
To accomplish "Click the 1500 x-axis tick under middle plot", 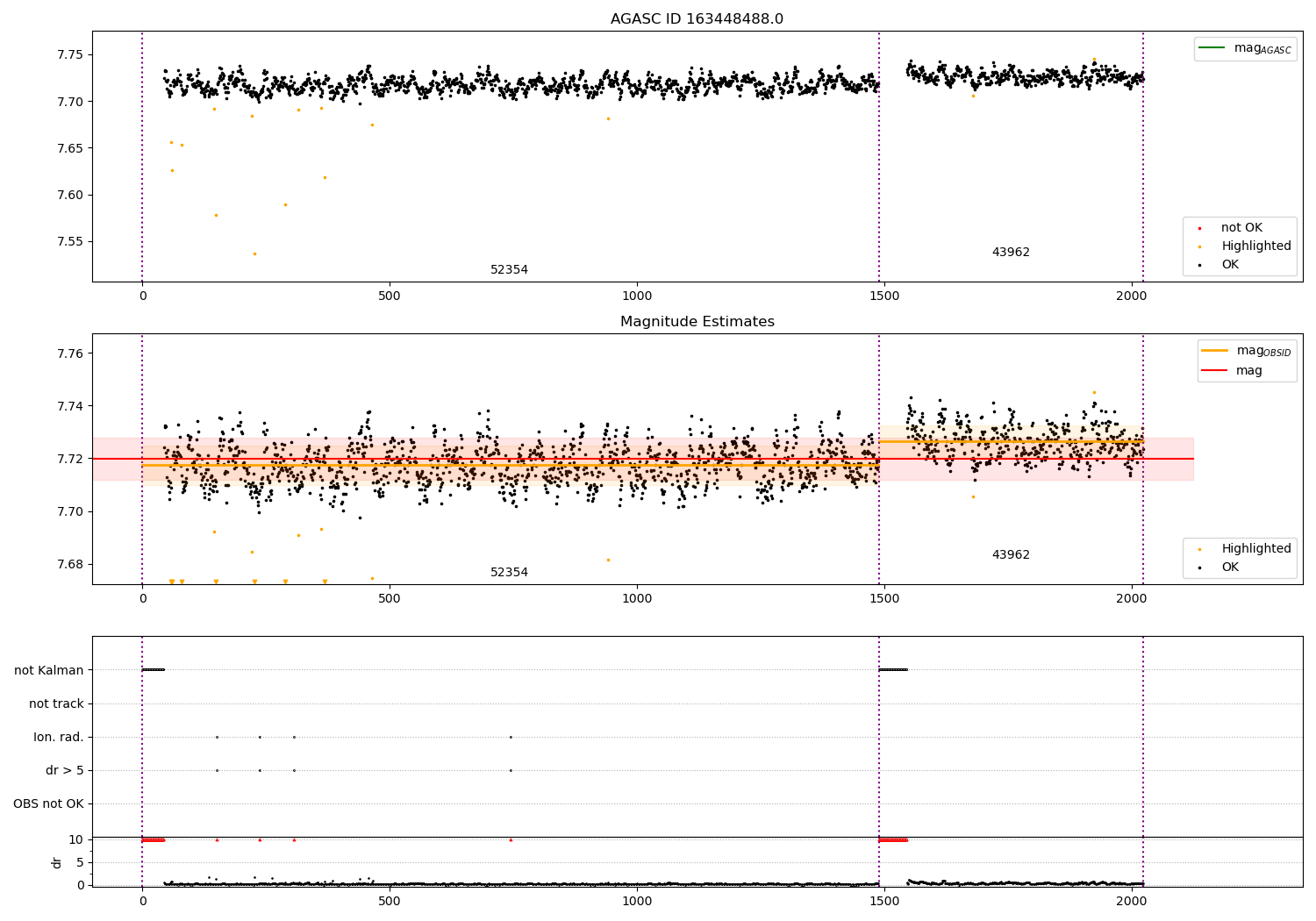I will pyautogui.click(x=884, y=598).
